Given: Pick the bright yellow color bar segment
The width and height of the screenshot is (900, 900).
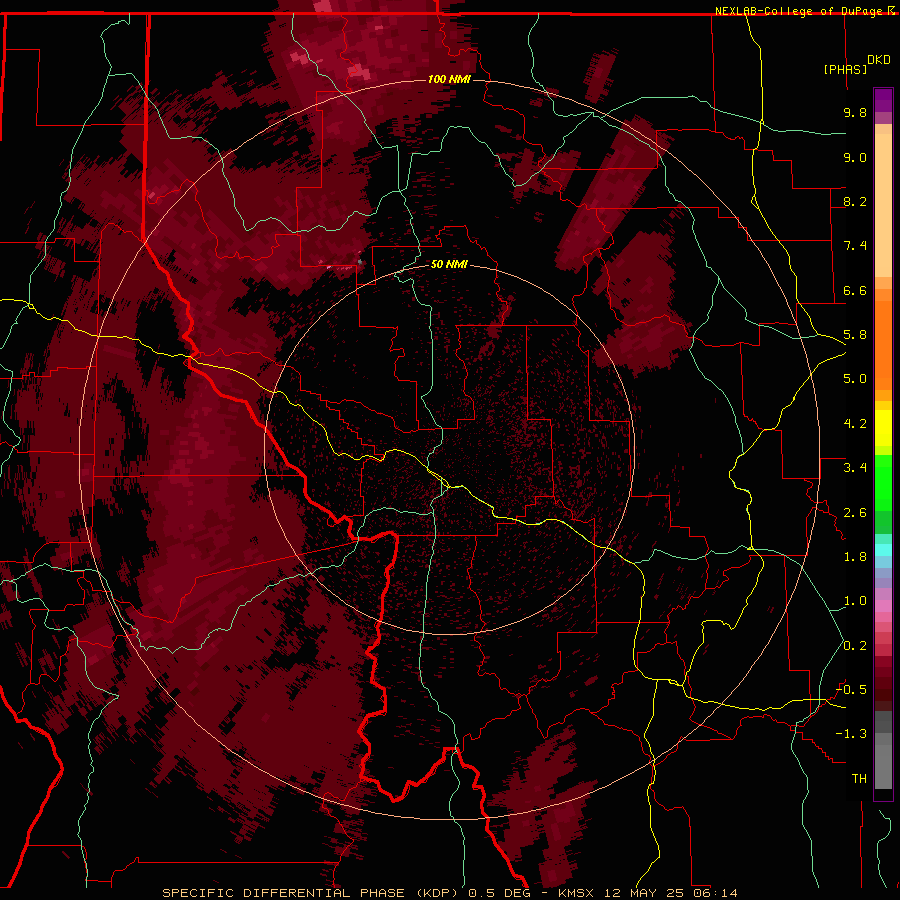Looking at the screenshot, I should (883, 428).
